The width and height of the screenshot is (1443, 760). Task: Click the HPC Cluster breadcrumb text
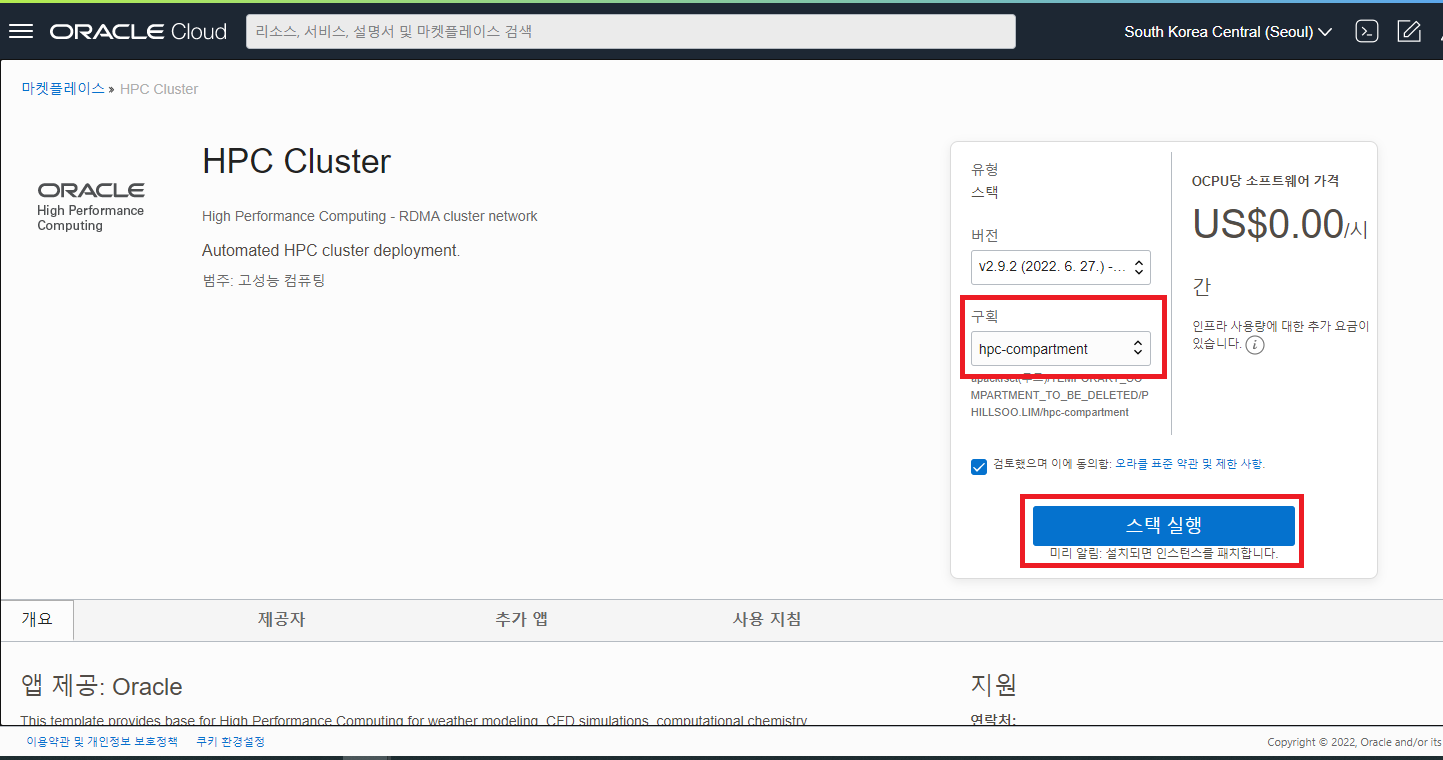coord(159,89)
